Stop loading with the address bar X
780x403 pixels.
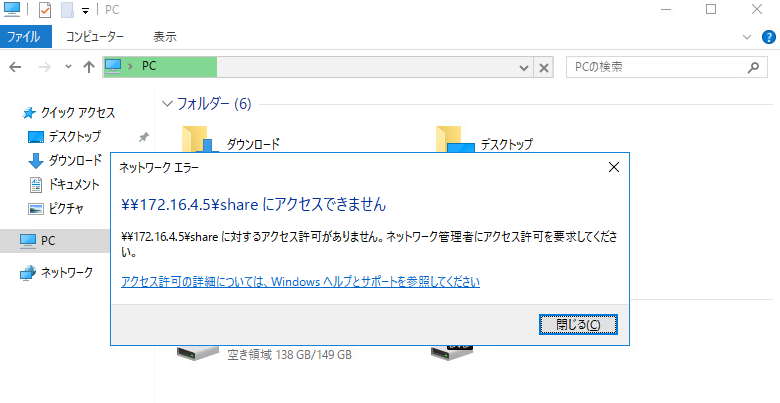544,68
